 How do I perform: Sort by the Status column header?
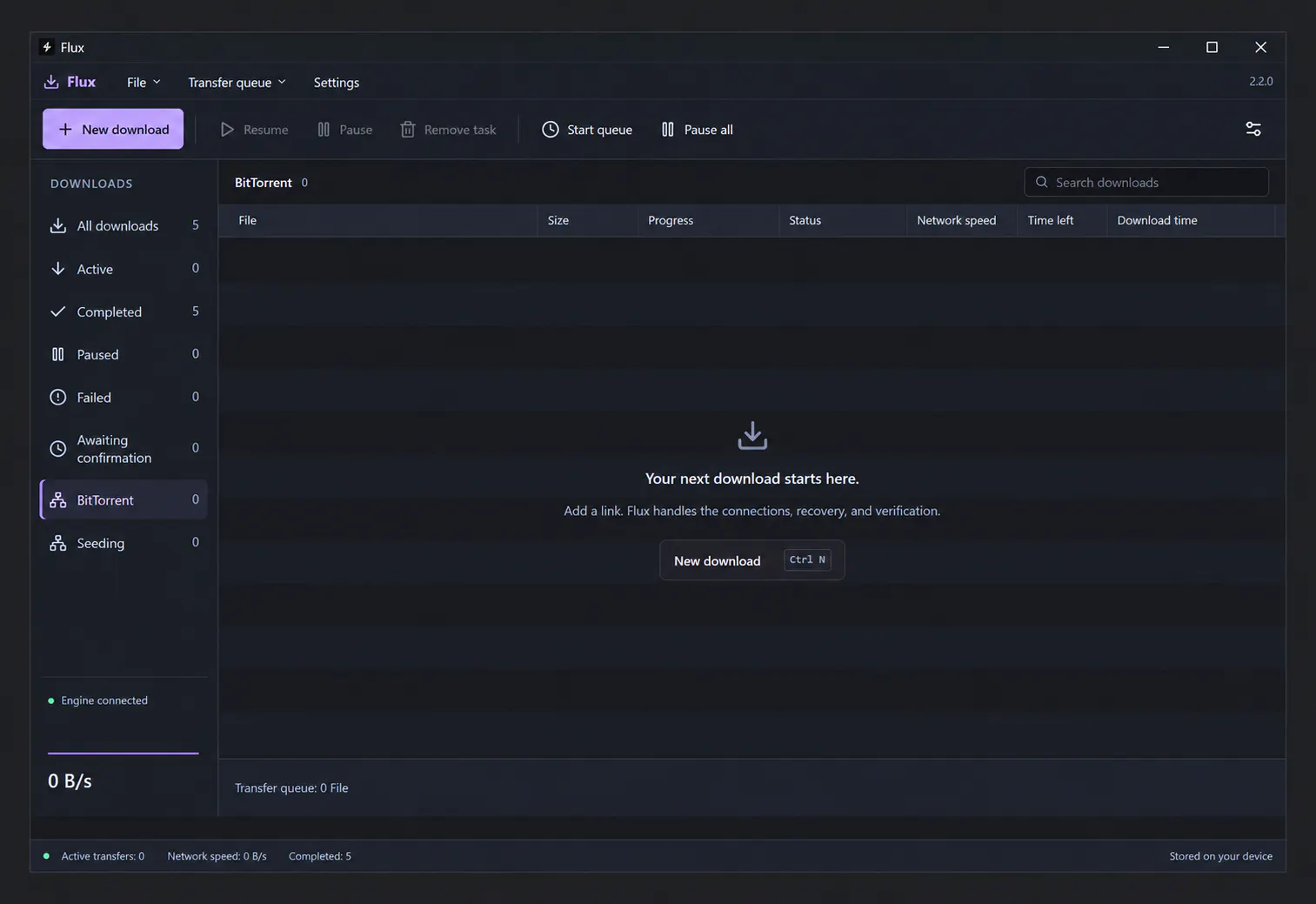point(842,220)
